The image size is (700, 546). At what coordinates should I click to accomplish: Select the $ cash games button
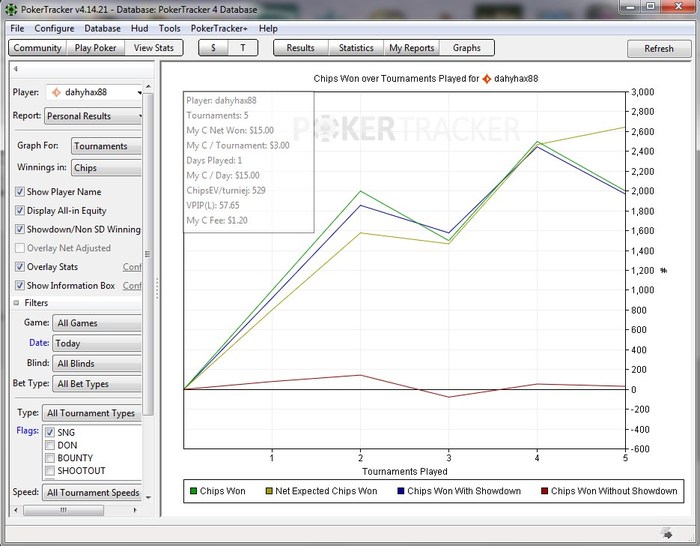tap(213, 48)
